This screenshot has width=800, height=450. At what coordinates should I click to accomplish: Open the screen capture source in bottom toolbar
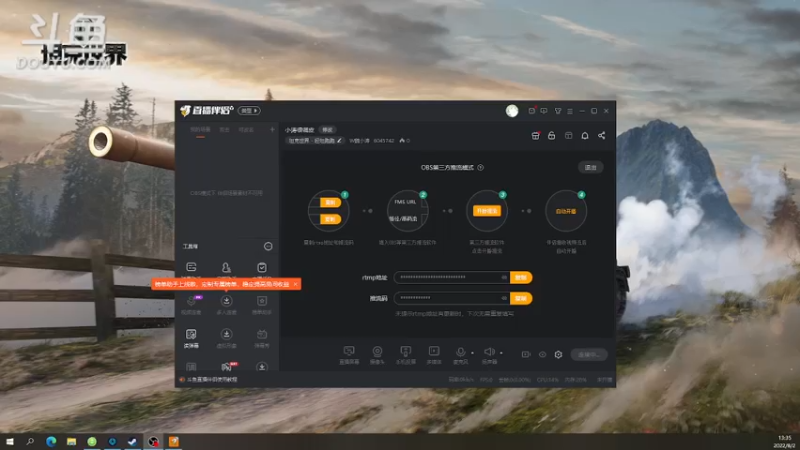349,354
